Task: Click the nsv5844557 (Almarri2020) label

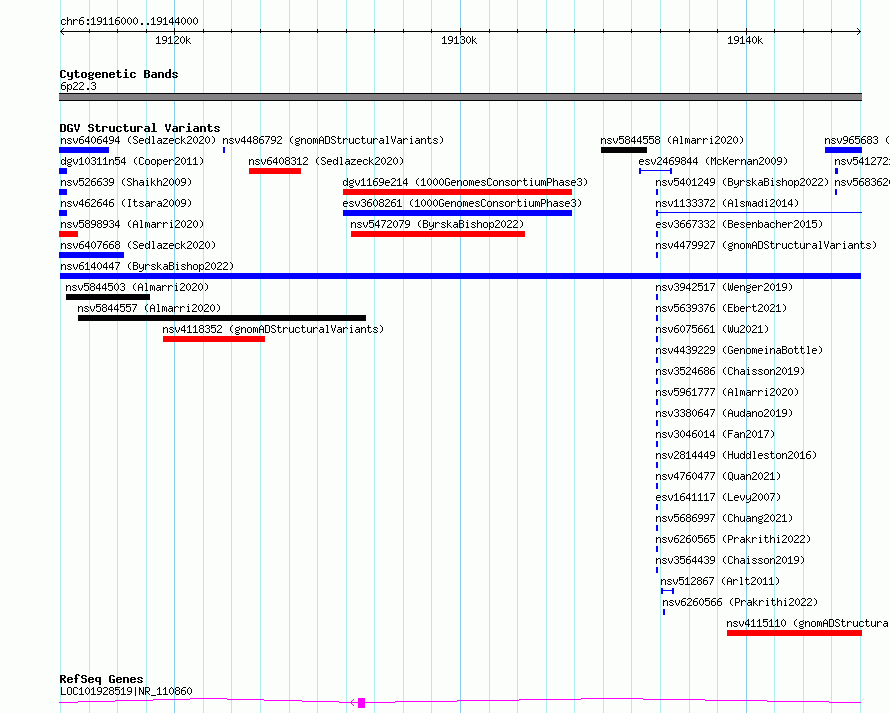Action: (149, 308)
